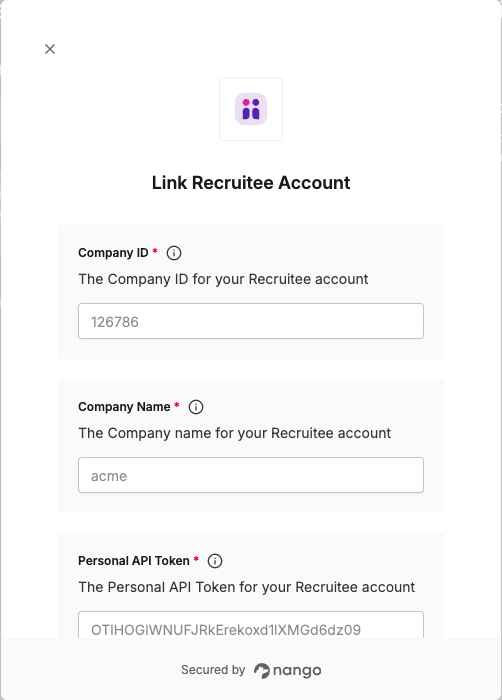The width and height of the screenshot is (502, 700).
Task: Click the Nango bird logo in footer
Action: 262,671
